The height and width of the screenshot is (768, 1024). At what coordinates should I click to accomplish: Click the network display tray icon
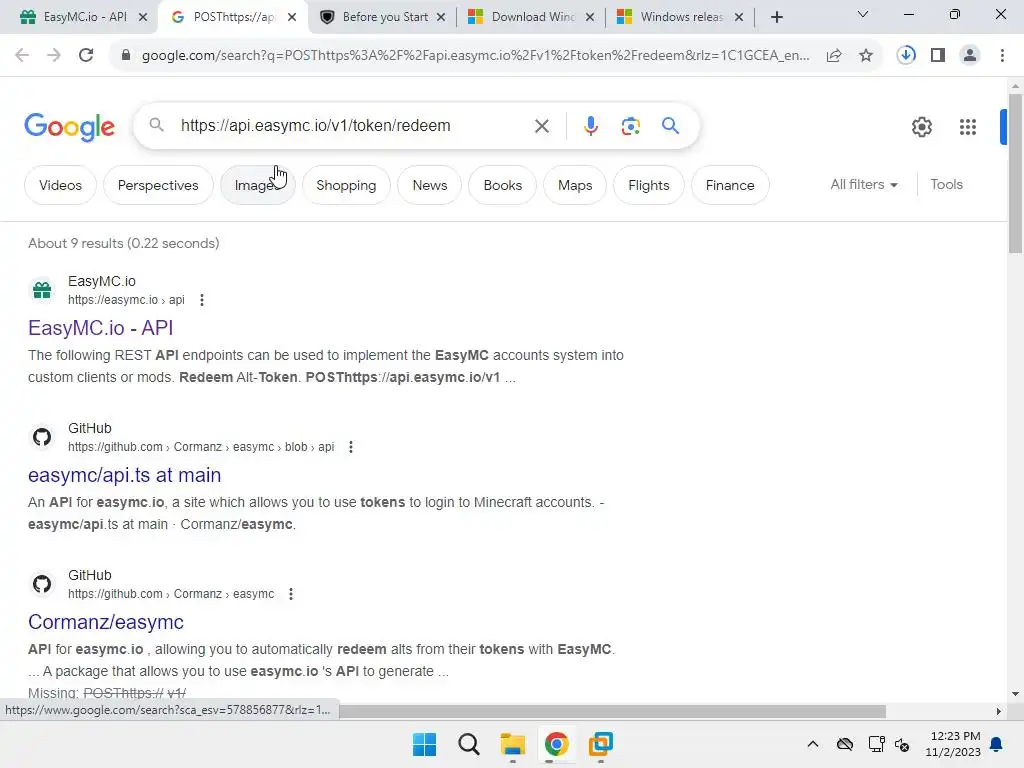pos(876,744)
